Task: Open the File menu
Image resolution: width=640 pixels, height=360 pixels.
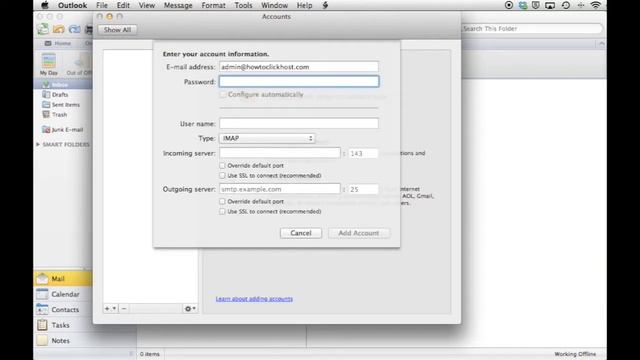Action: pos(102,5)
